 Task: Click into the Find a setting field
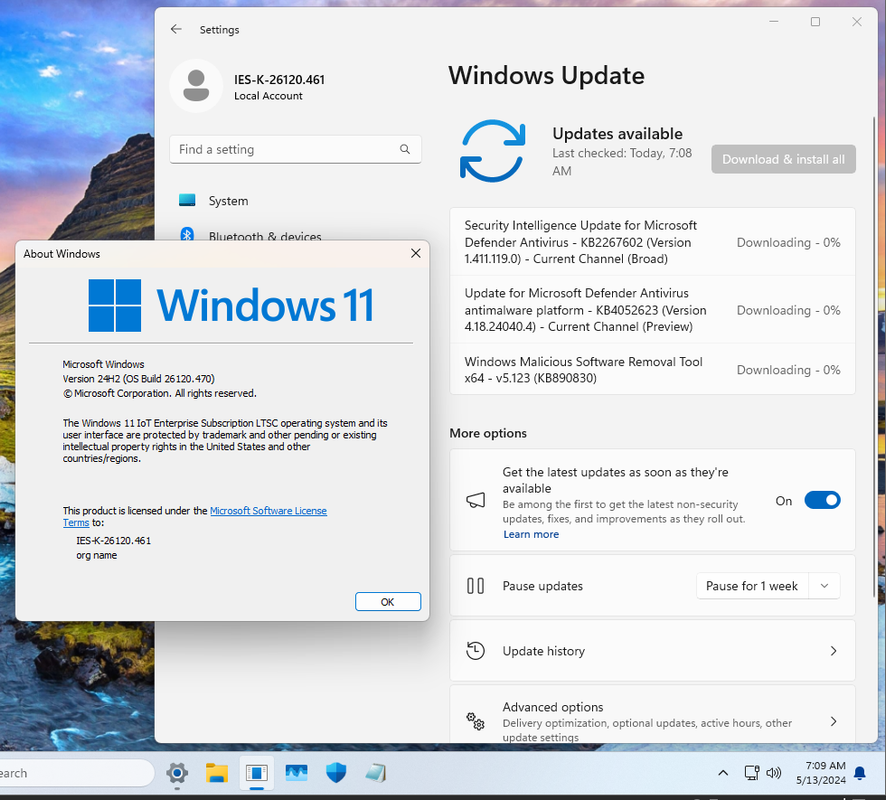296,149
